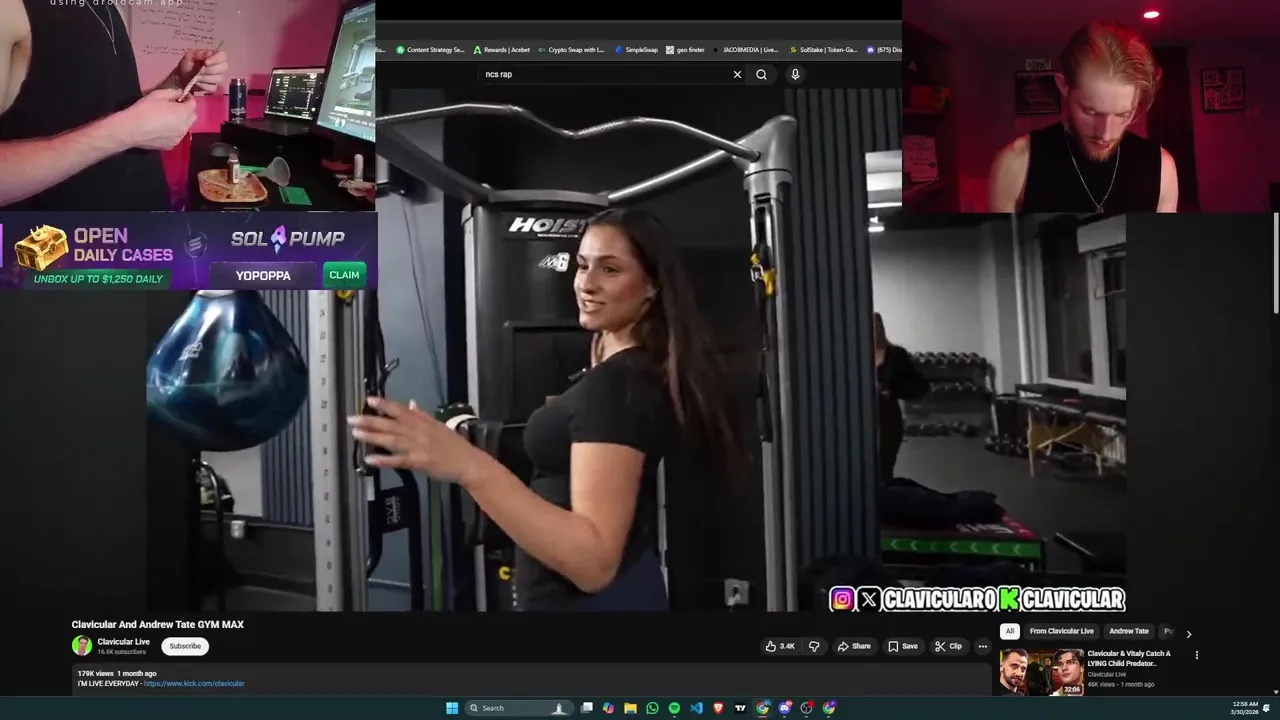The width and height of the screenshot is (1280, 720).
Task: Open TradingView from the taskbar
Action: (x=740, y=708)
